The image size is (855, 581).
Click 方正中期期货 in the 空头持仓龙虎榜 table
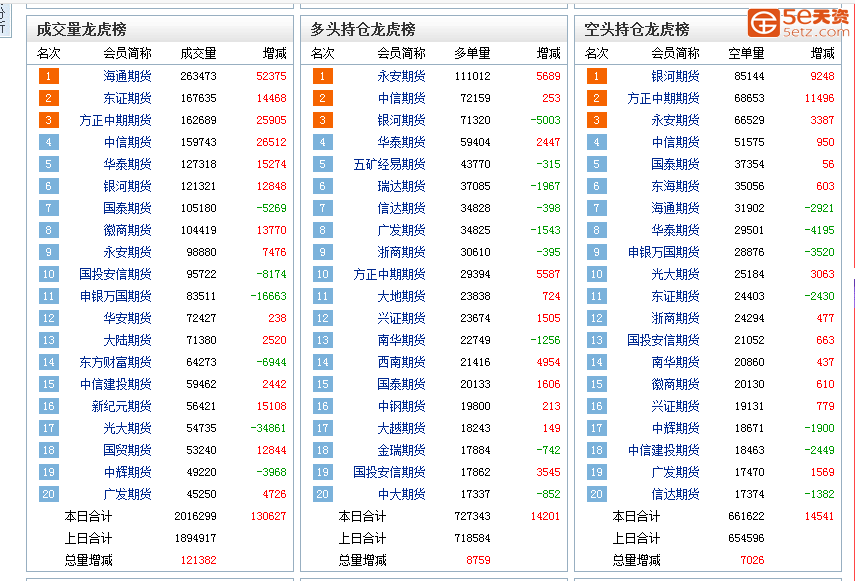663,98
